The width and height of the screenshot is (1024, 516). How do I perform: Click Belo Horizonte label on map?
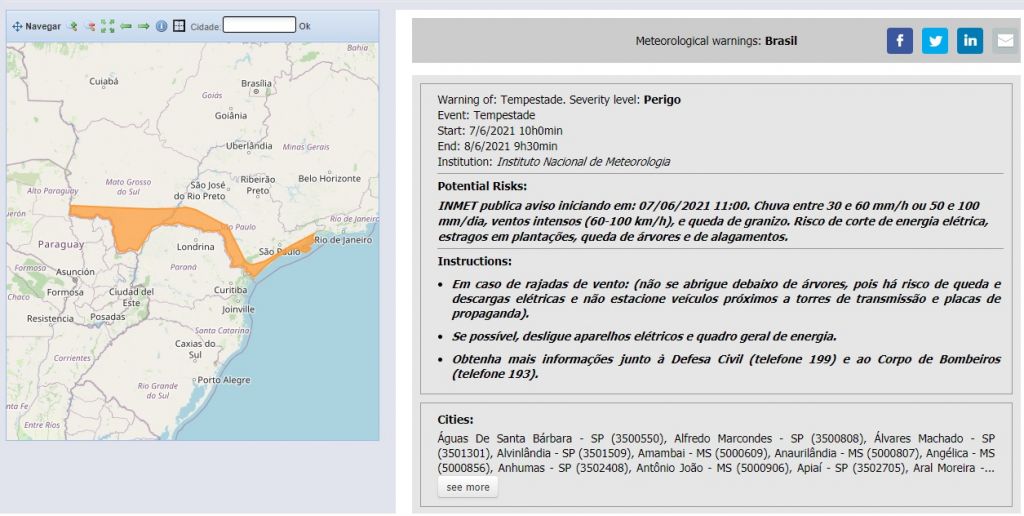click(x=329, y=178)
